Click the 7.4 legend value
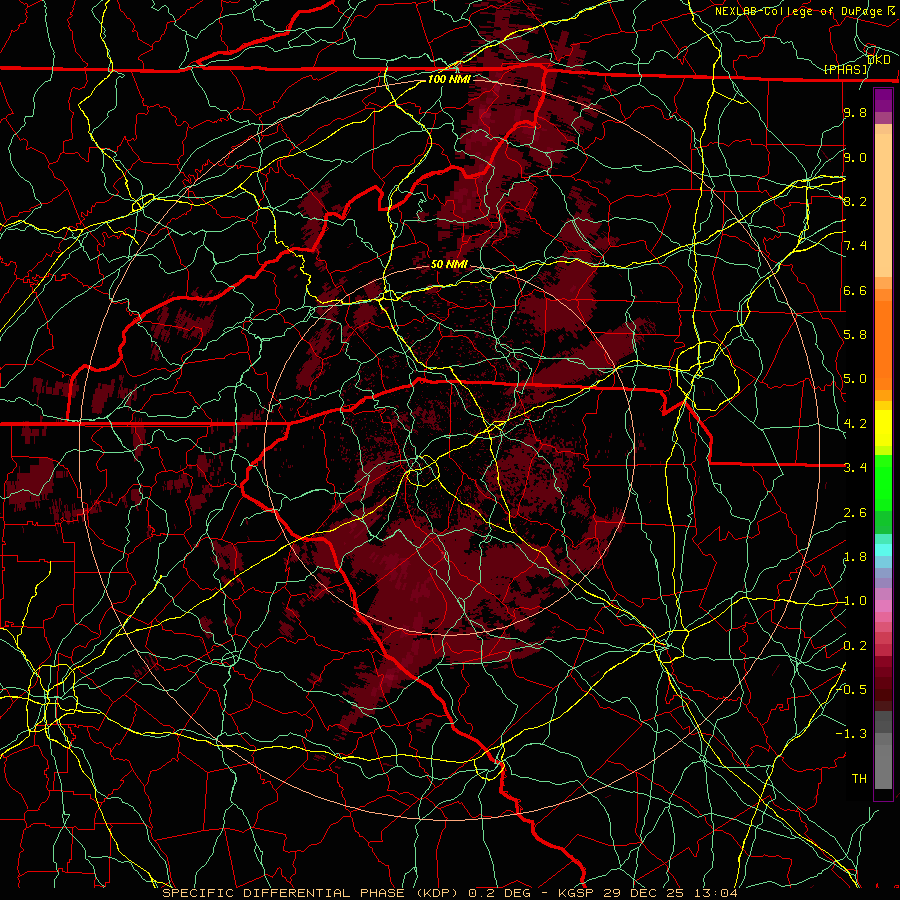Screen dimensions: 900x900 (855, 246)
